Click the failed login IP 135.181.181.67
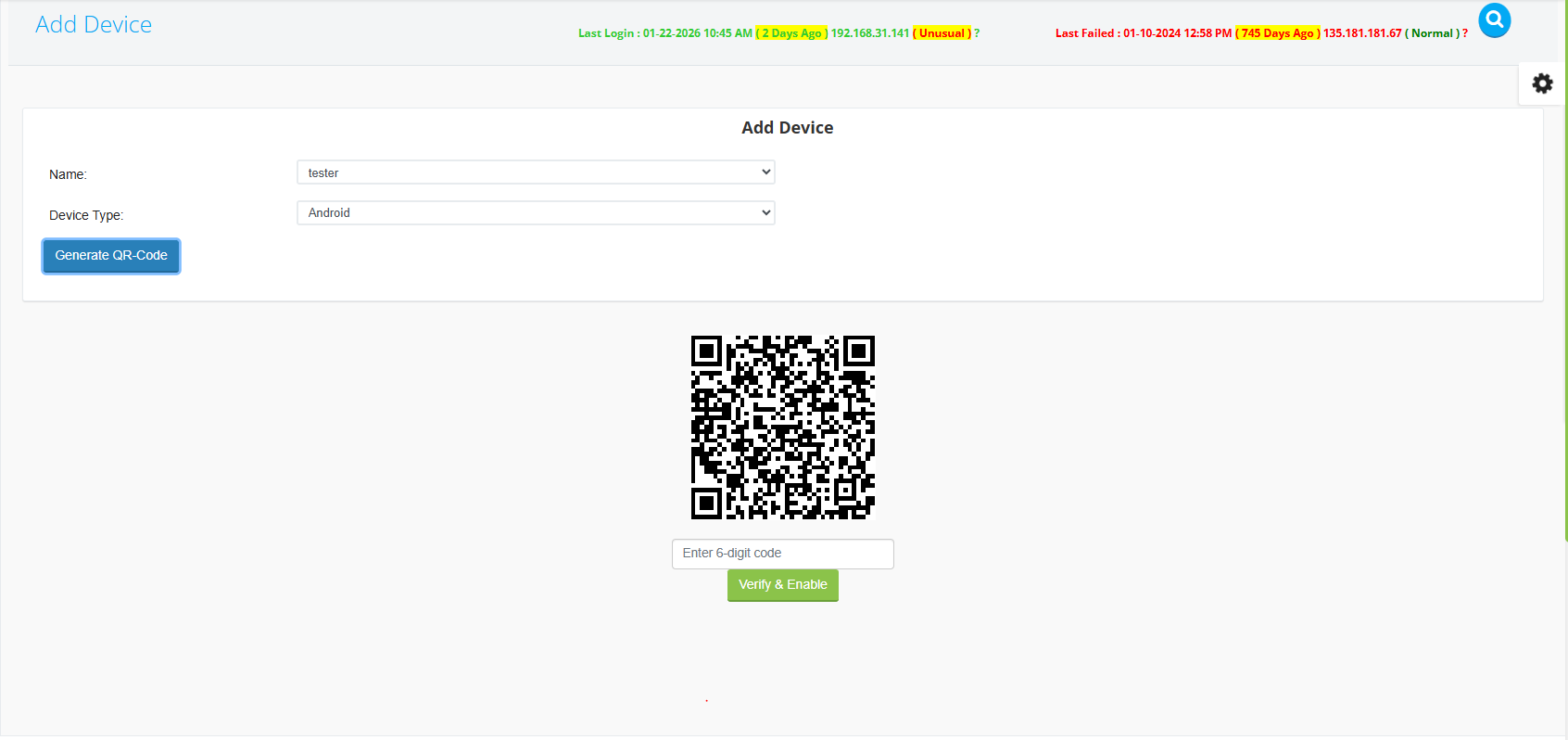1568x740 pixels. (x=1362, y=33)
